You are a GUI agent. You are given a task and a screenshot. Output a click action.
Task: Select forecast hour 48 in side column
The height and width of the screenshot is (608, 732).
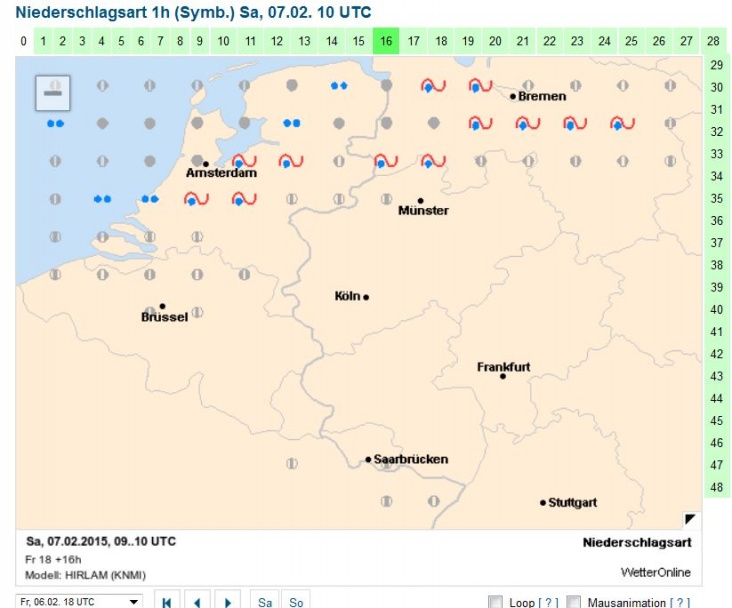[x=717, y=488]
